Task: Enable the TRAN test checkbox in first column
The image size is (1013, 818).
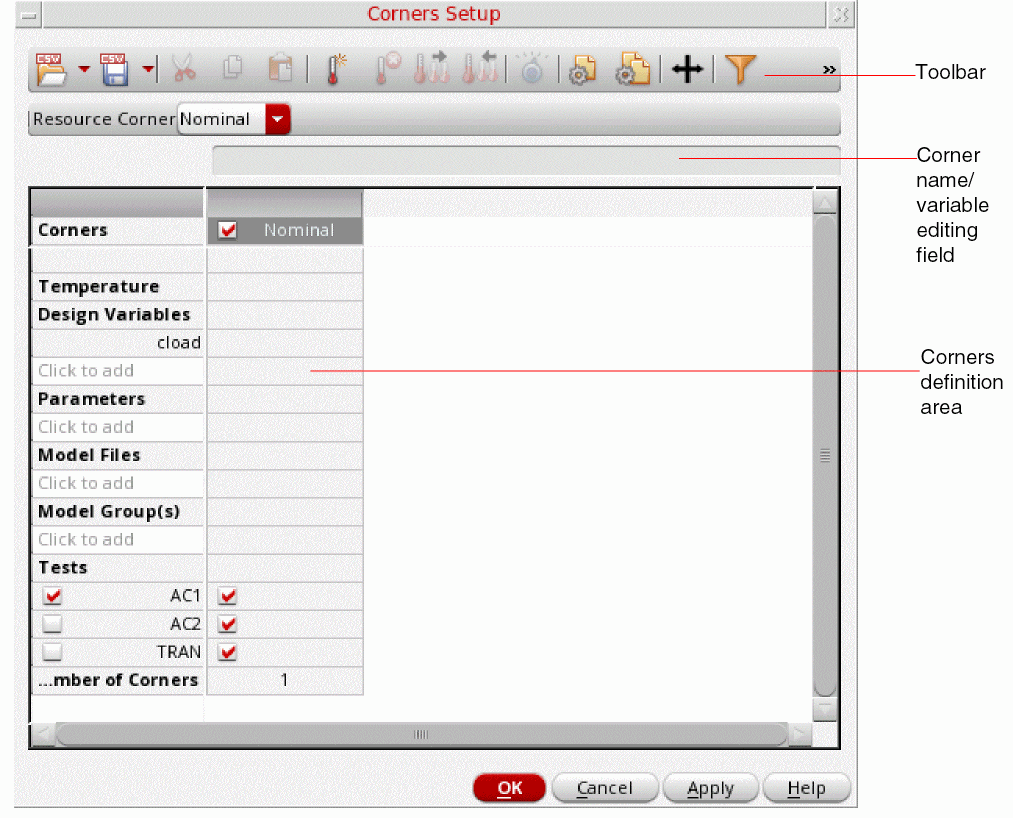Action: tap(53, 652)
